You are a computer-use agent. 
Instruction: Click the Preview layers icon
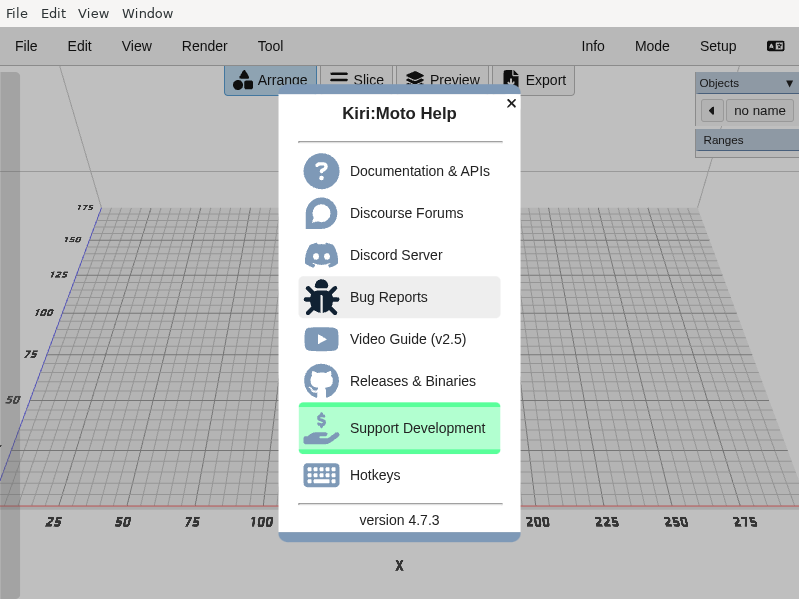(415, 79)
